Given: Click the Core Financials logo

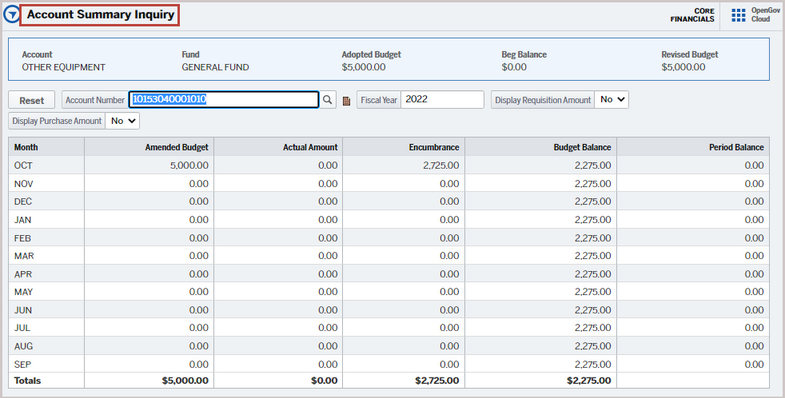Looking at the screenshot, I should click(x=692, y=15).
